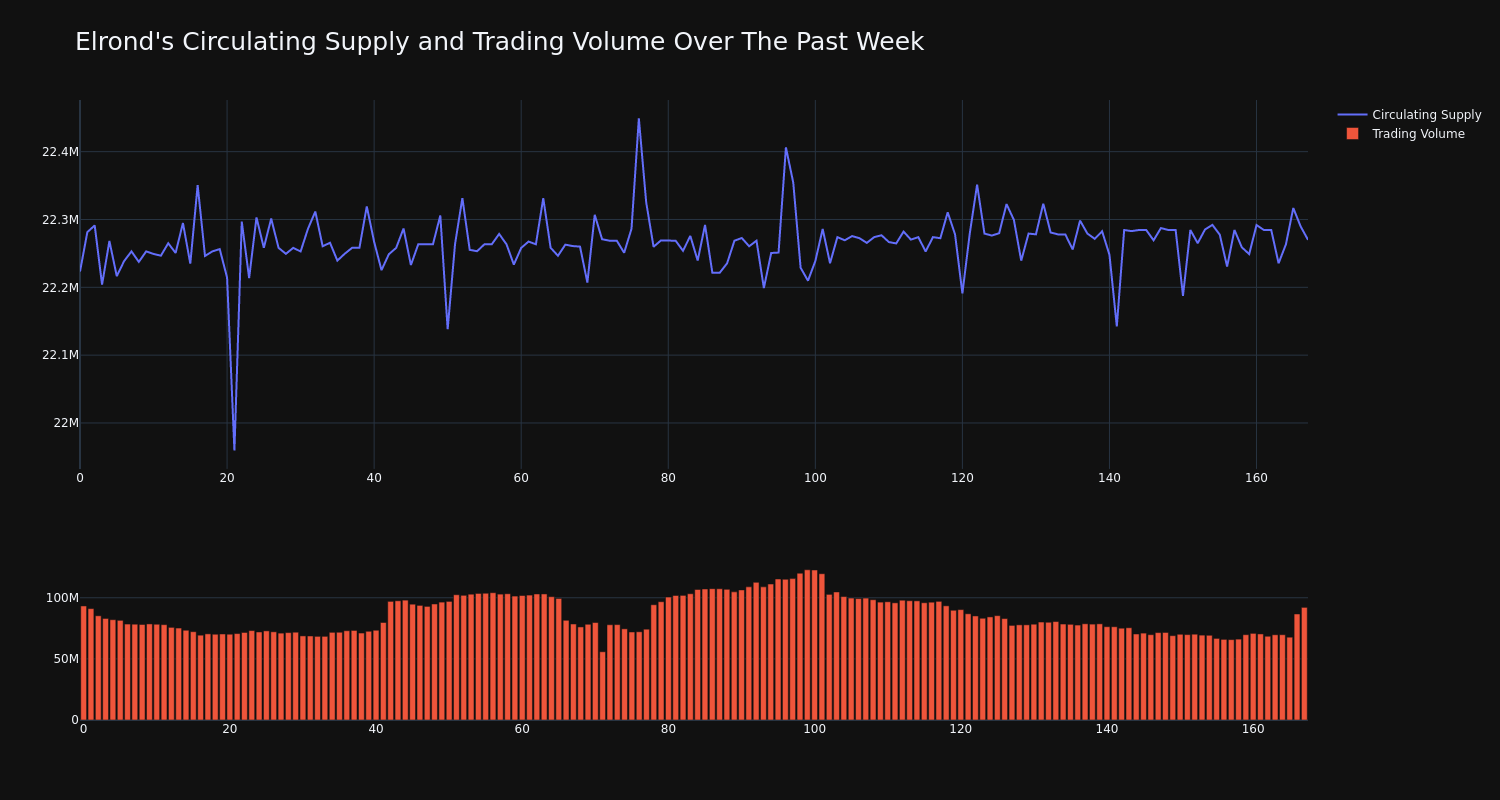Click the orange Trading Volume legend square
This screenshot has height=800, width=1500.
(x=1352, y=134)
